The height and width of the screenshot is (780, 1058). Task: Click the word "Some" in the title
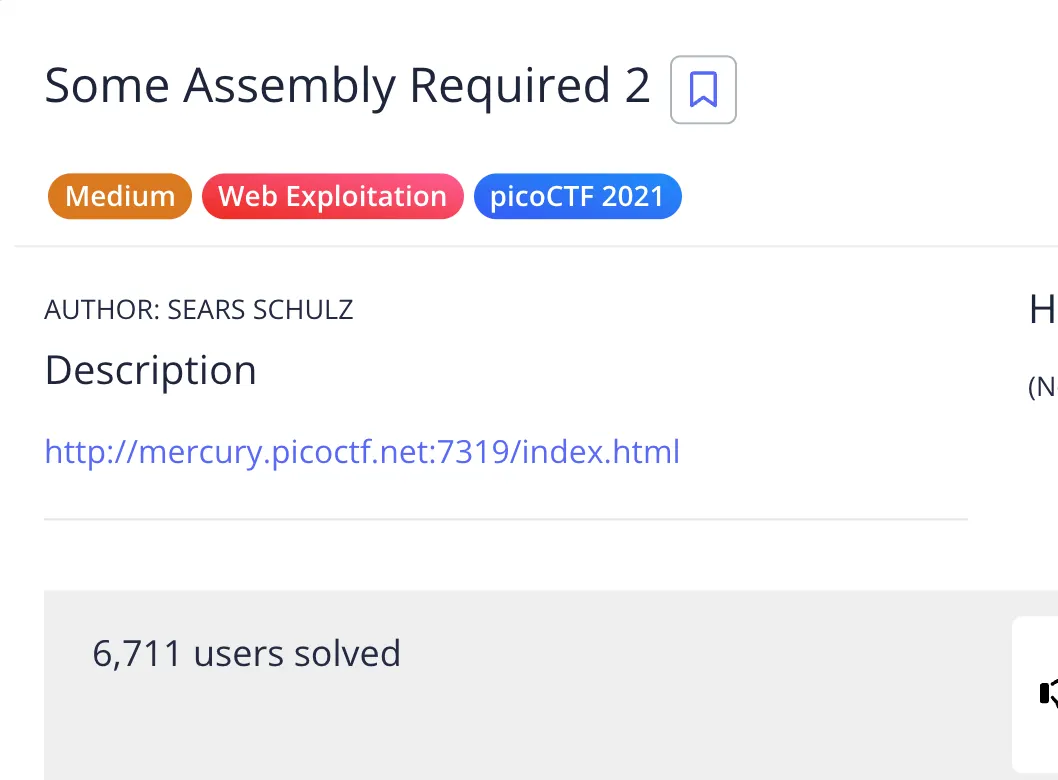pos(107,86)
